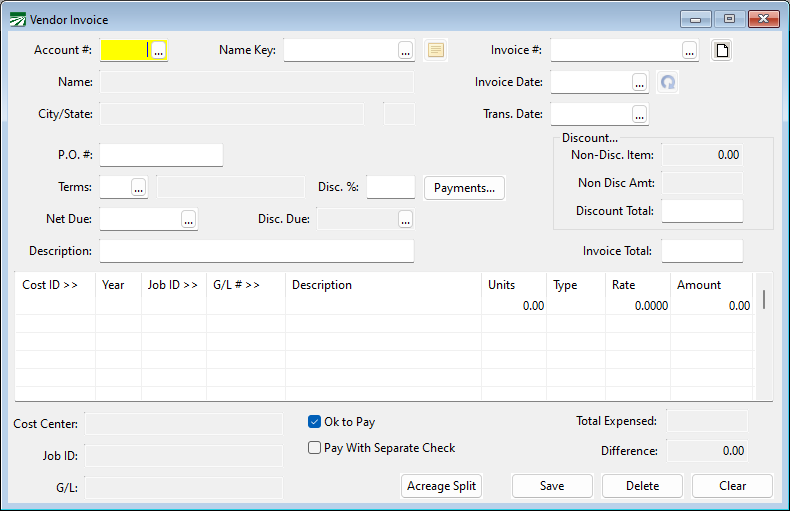
Task: Click the Difference value 0.00
Action: [734, 451]
